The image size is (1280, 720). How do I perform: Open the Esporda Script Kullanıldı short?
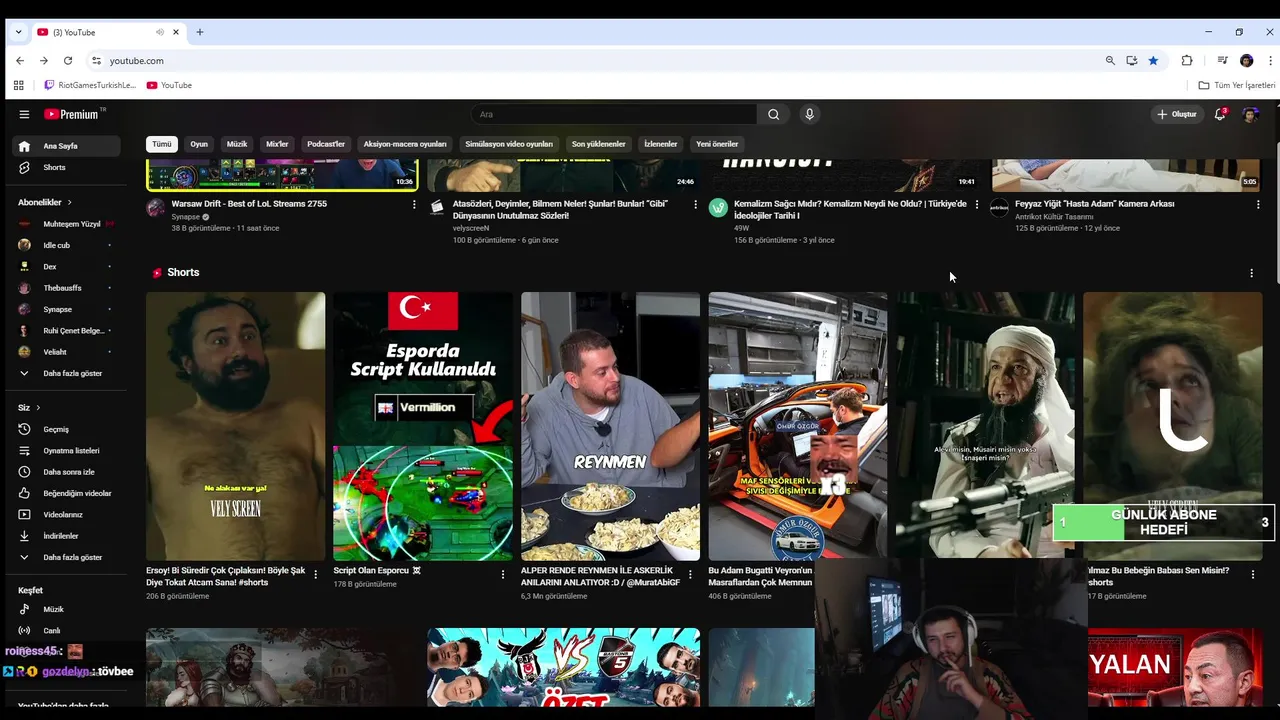pyautogui.click(x=423, y=426)
